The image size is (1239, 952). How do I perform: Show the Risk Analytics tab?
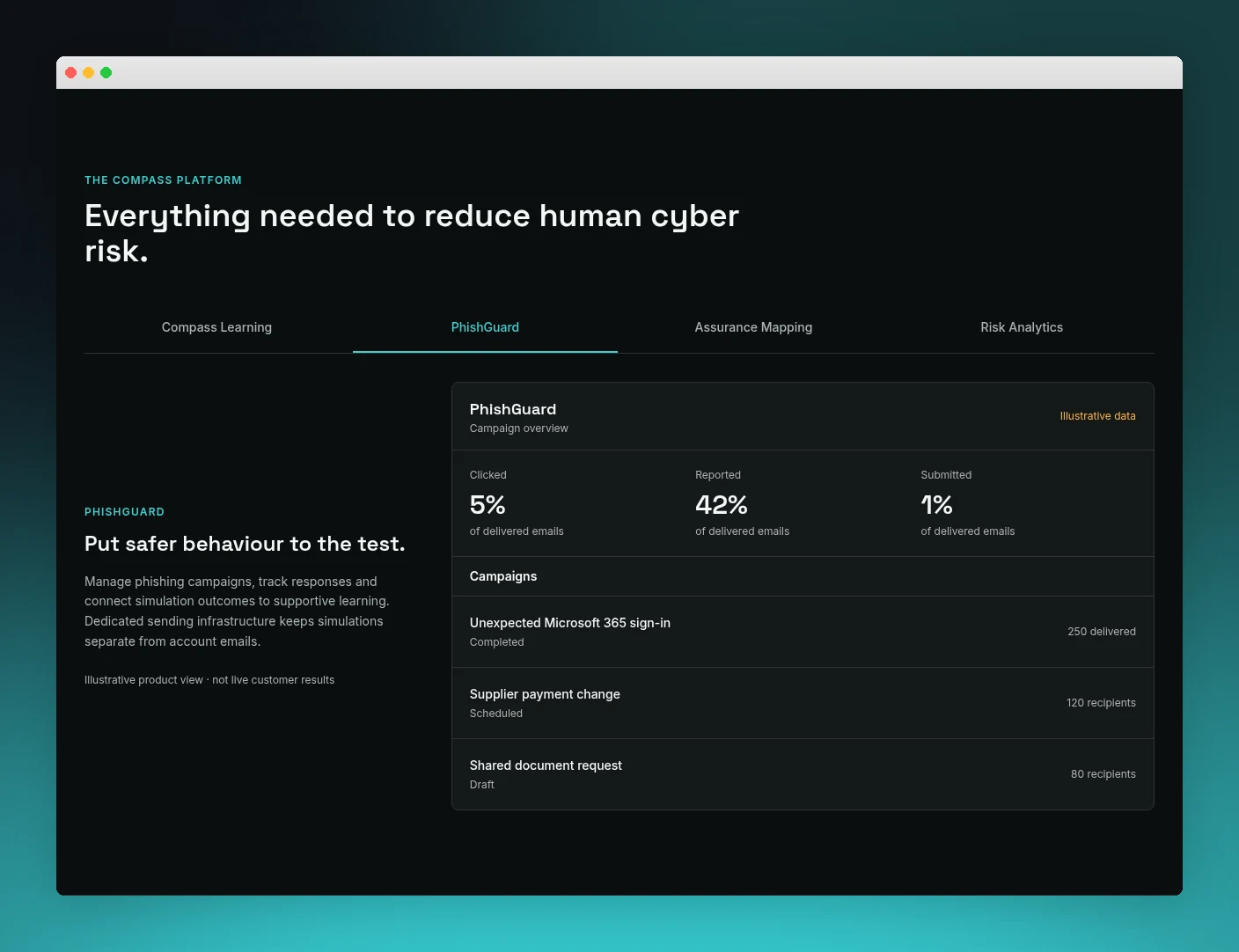tap(1022, 327)
